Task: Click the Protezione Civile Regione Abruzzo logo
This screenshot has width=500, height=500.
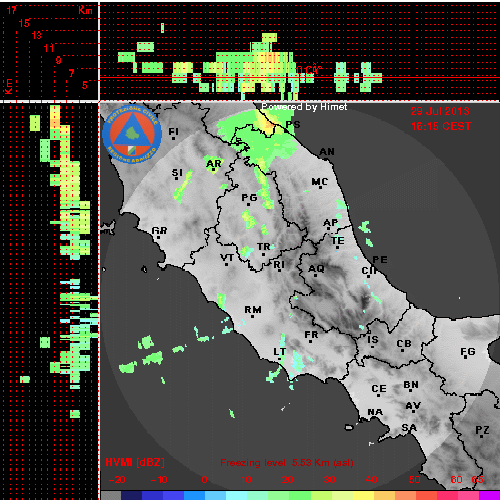Action: click(x=132, y=134)
